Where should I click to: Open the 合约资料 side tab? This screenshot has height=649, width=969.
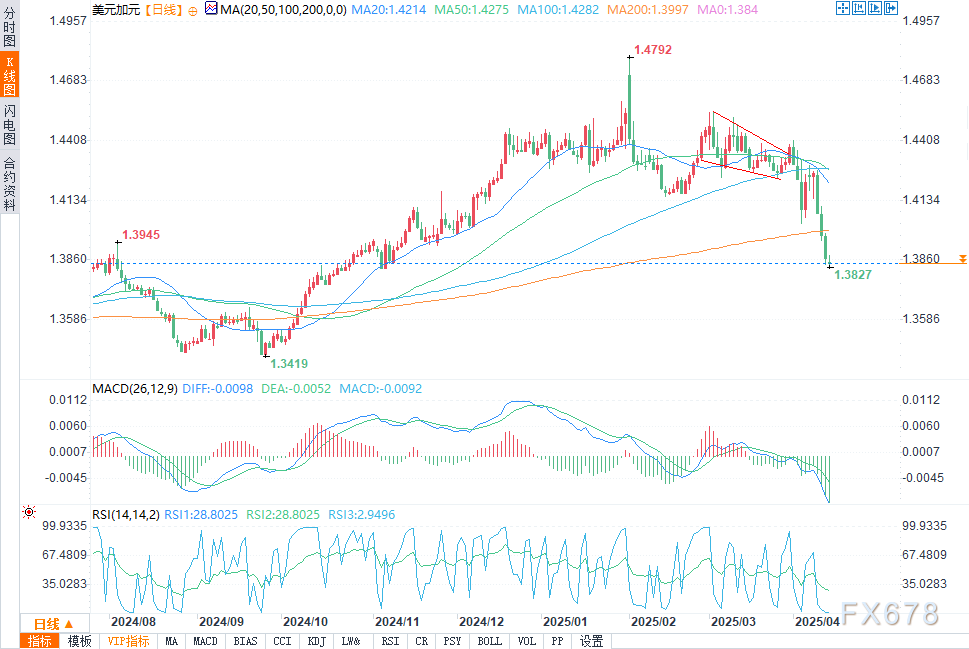coord(9,184)
